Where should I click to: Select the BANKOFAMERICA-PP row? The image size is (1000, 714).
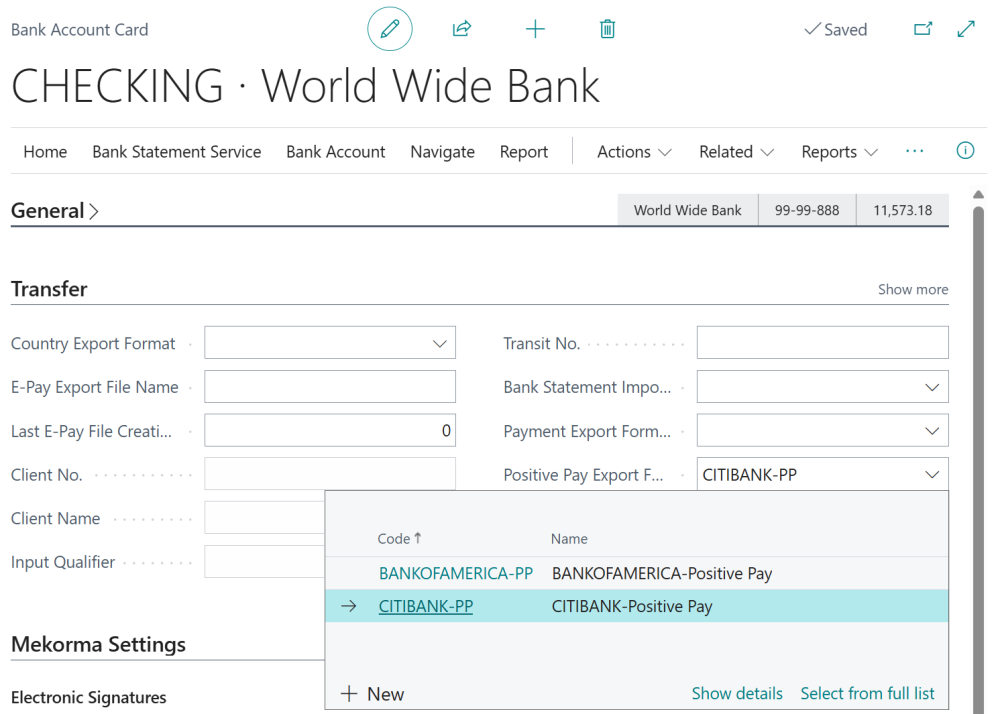click(x=456, y=573)
